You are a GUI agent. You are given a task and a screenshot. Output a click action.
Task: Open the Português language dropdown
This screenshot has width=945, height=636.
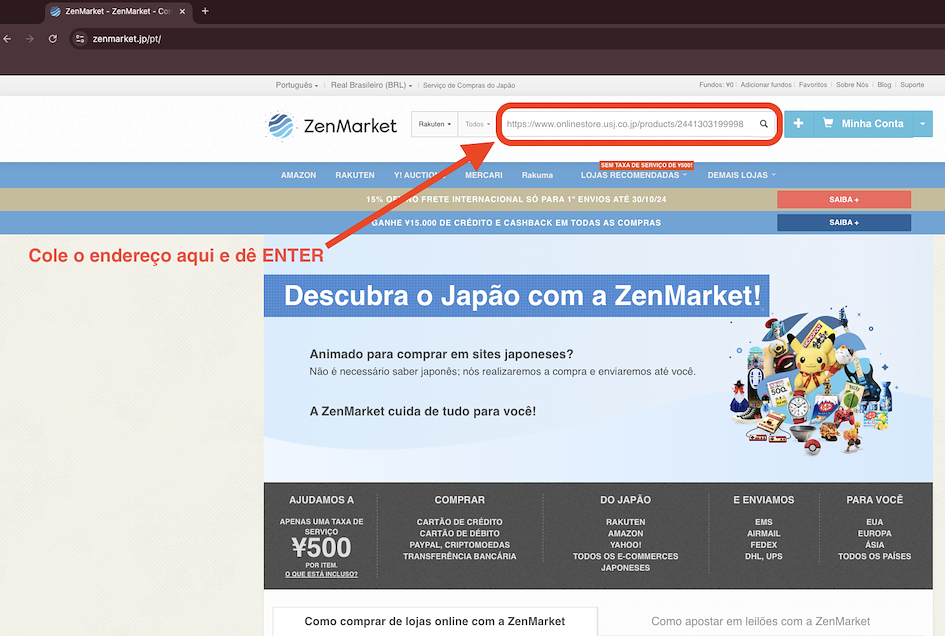click(x=297, y=85)
